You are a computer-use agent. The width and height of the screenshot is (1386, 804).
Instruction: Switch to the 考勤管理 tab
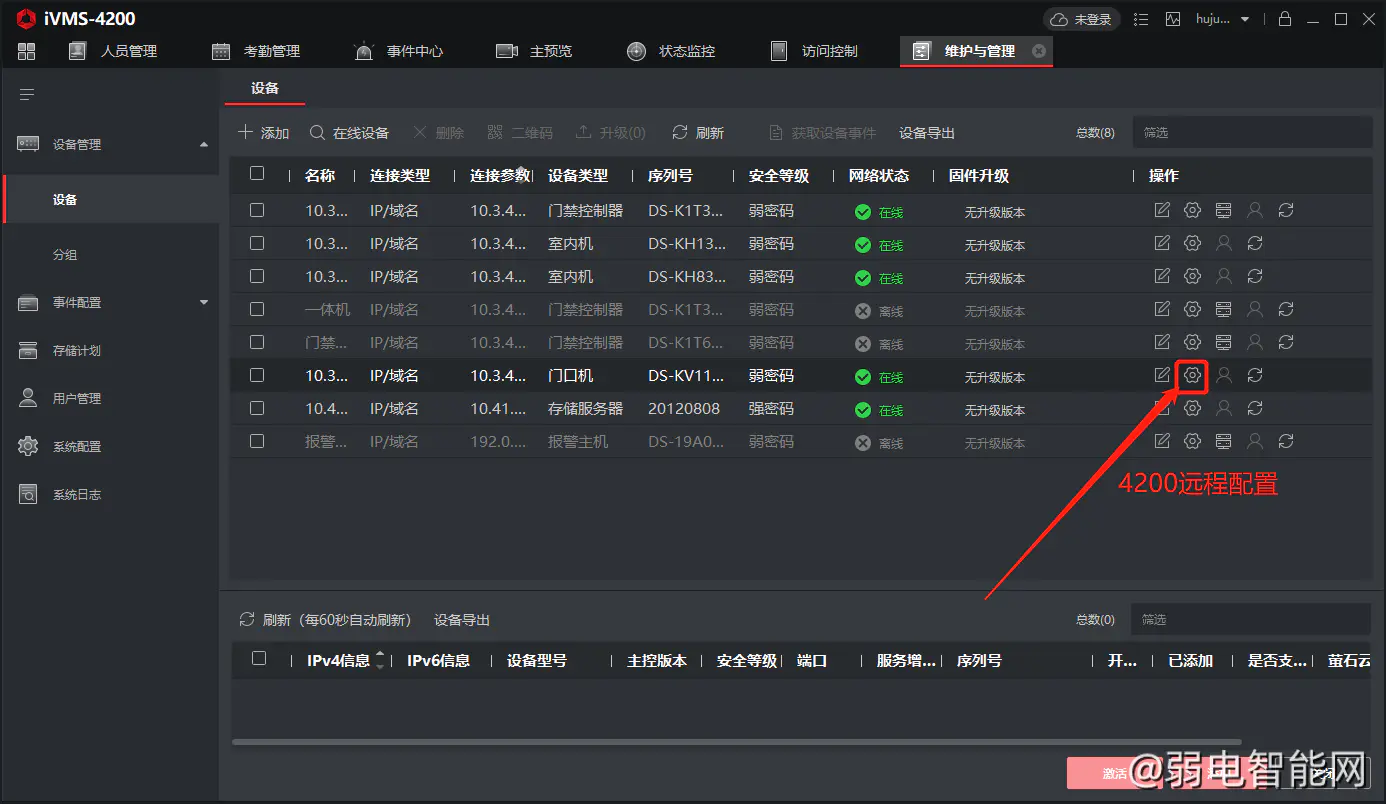point(256,51)
